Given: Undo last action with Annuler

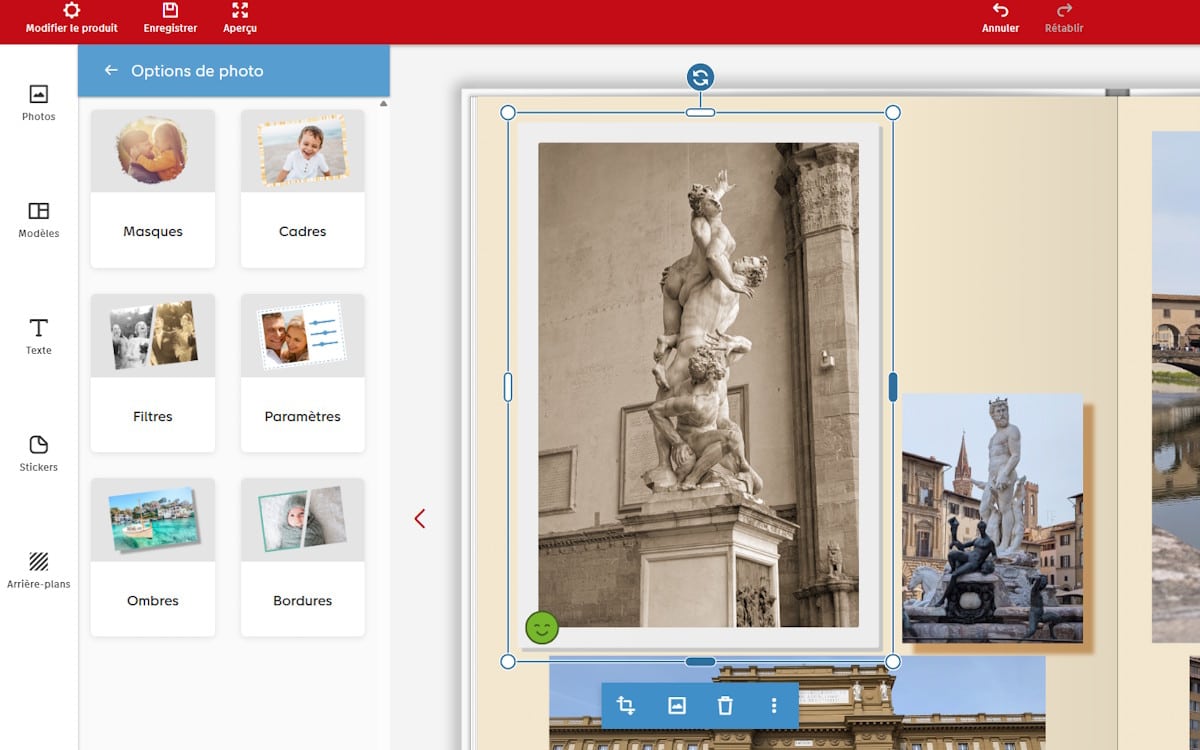Looking at the screenshot, I should 1000,18.
